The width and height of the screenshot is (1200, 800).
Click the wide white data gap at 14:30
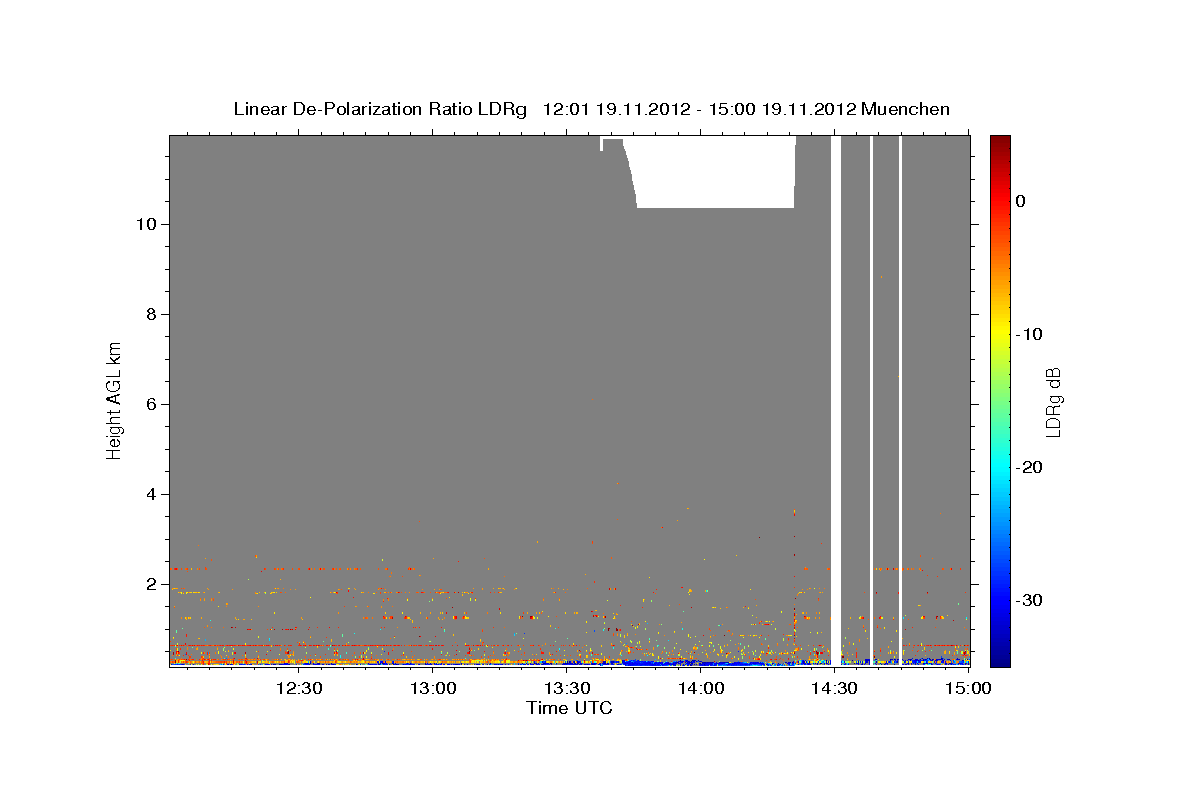[x=836, y=400]
